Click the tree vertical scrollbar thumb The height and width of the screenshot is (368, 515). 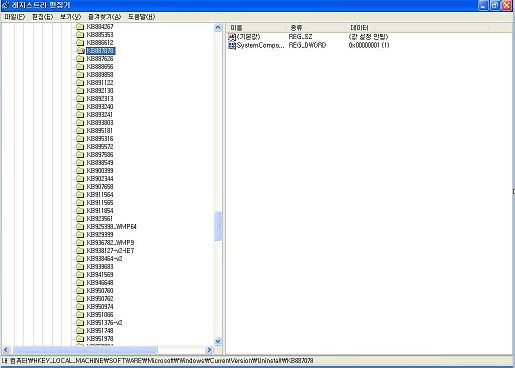218,226
